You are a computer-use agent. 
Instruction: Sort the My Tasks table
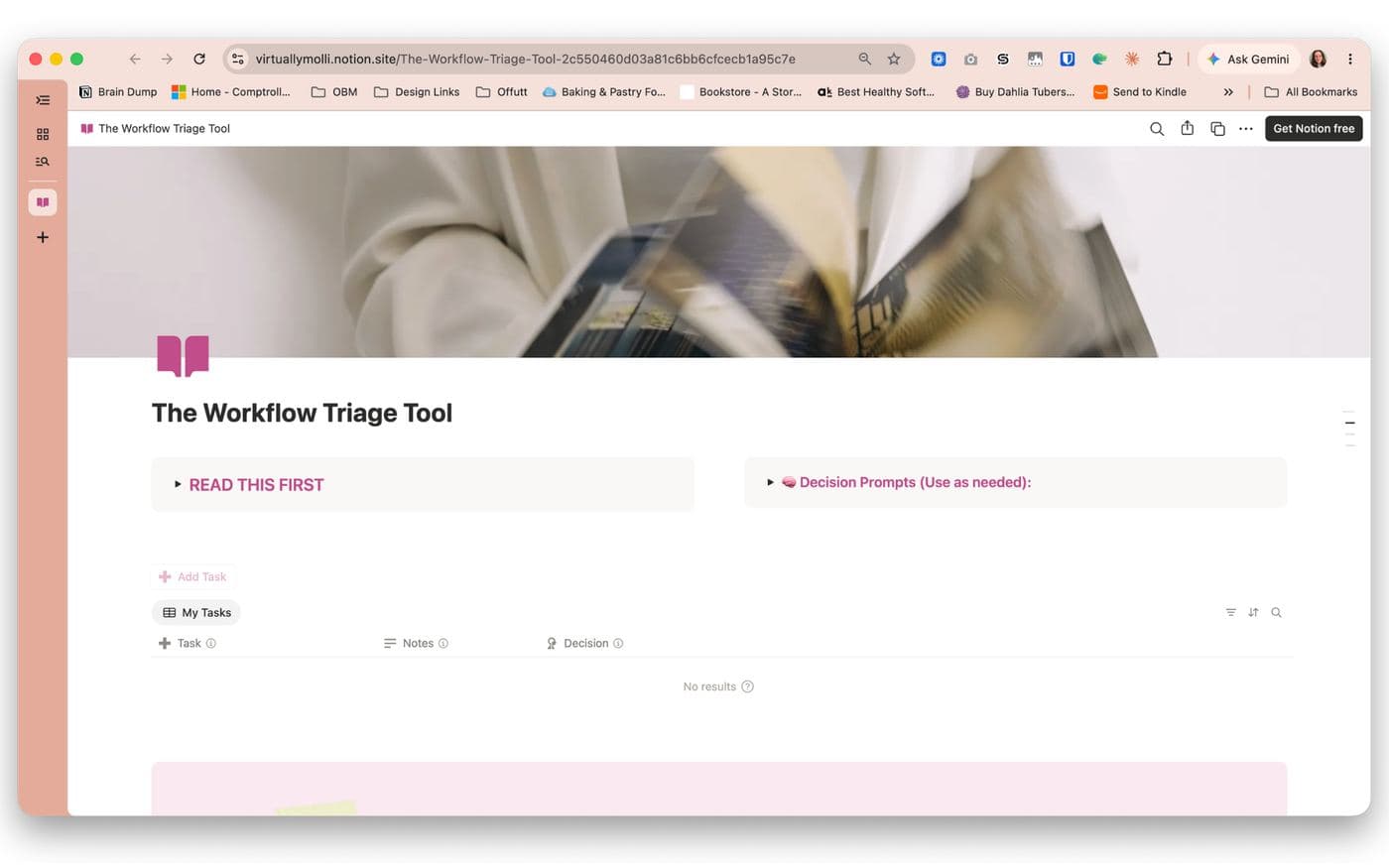pos(1253,613)
